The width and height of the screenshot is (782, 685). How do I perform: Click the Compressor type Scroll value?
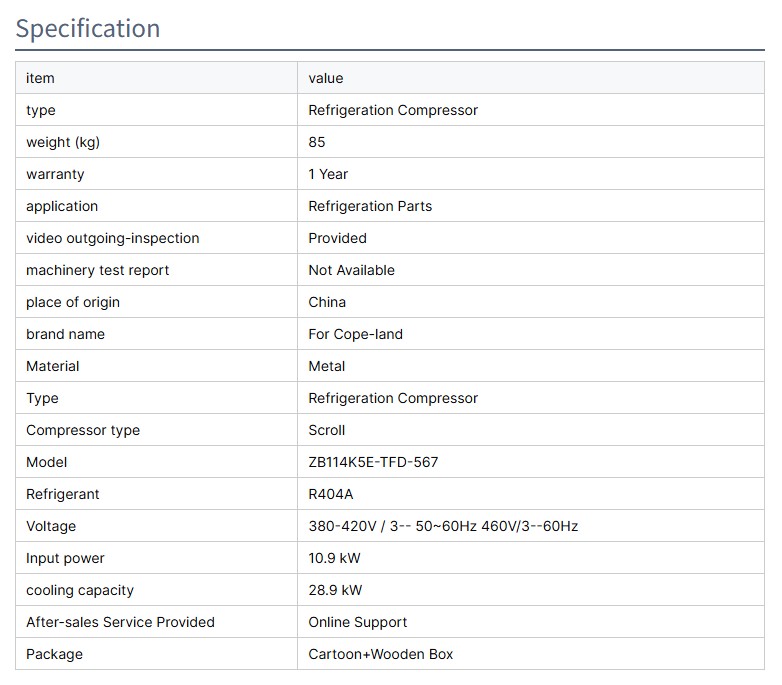click(327, 430)
